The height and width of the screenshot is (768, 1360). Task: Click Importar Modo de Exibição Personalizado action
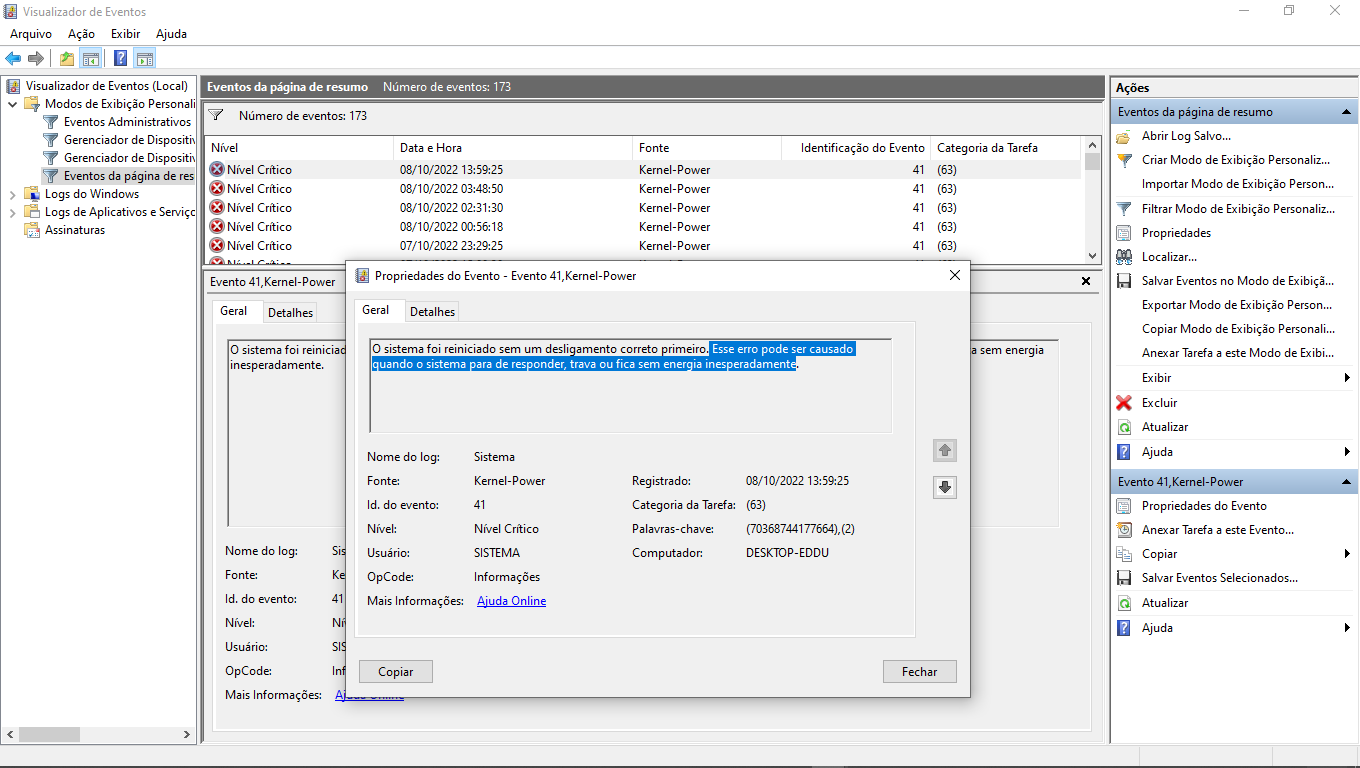click(1238, 184)
